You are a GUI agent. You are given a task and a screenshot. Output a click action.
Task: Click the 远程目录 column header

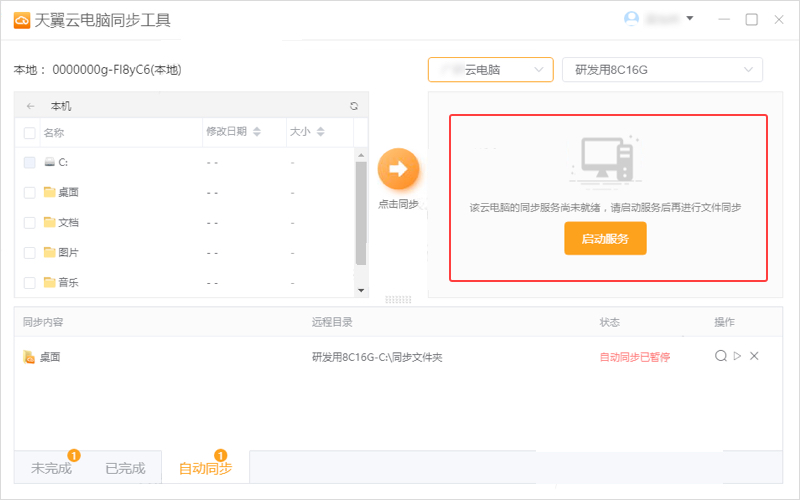[x=332, y=322]
